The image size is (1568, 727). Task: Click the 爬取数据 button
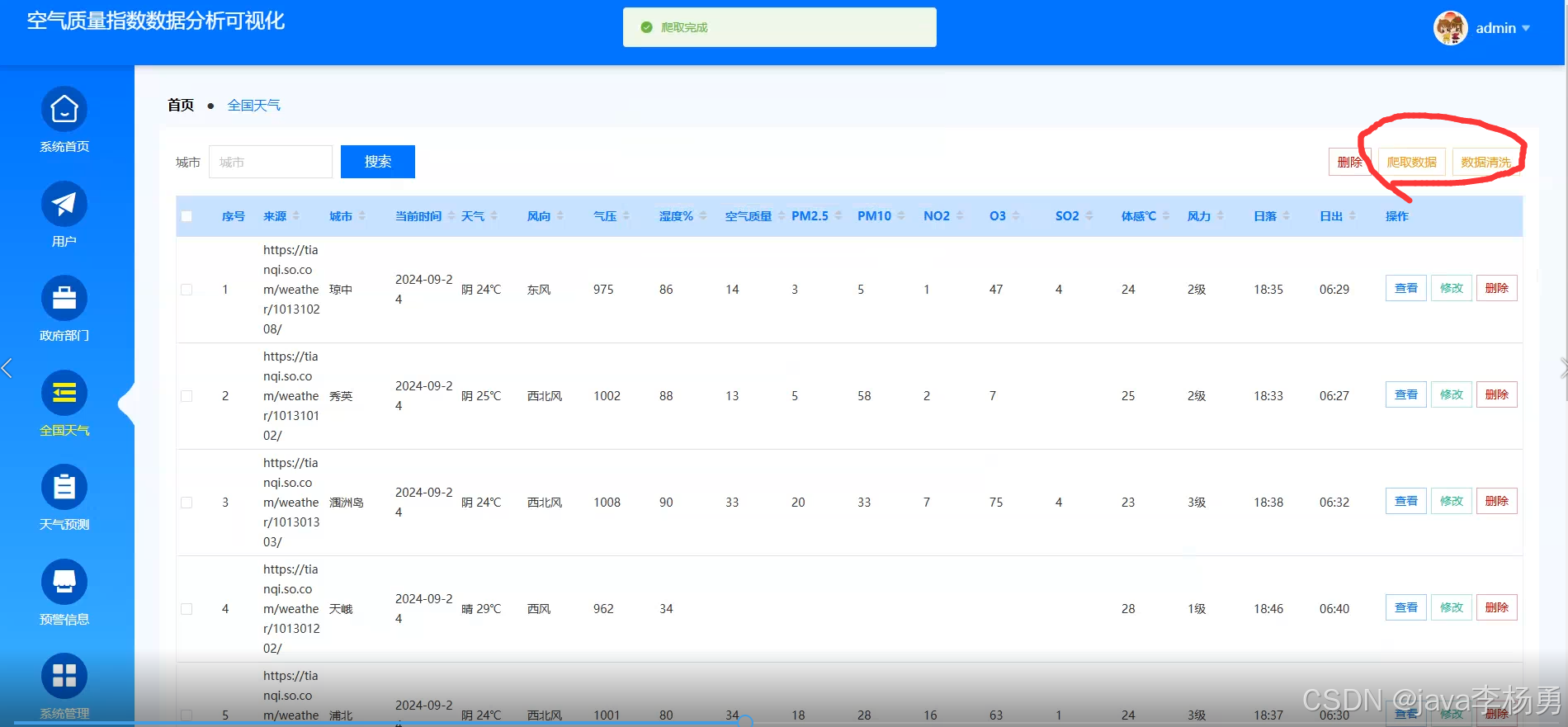[1411, 162]
